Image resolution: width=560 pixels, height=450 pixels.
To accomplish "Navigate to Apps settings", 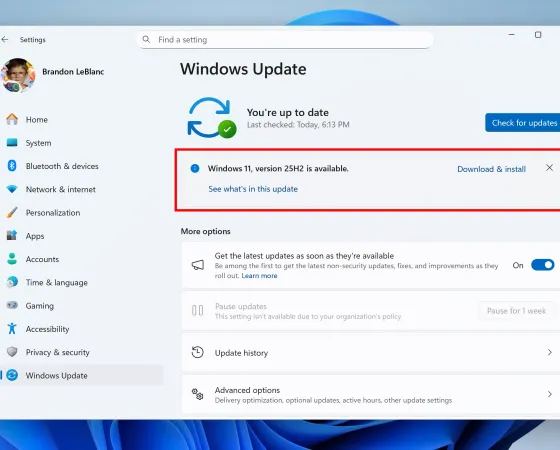I will point(35,236).
